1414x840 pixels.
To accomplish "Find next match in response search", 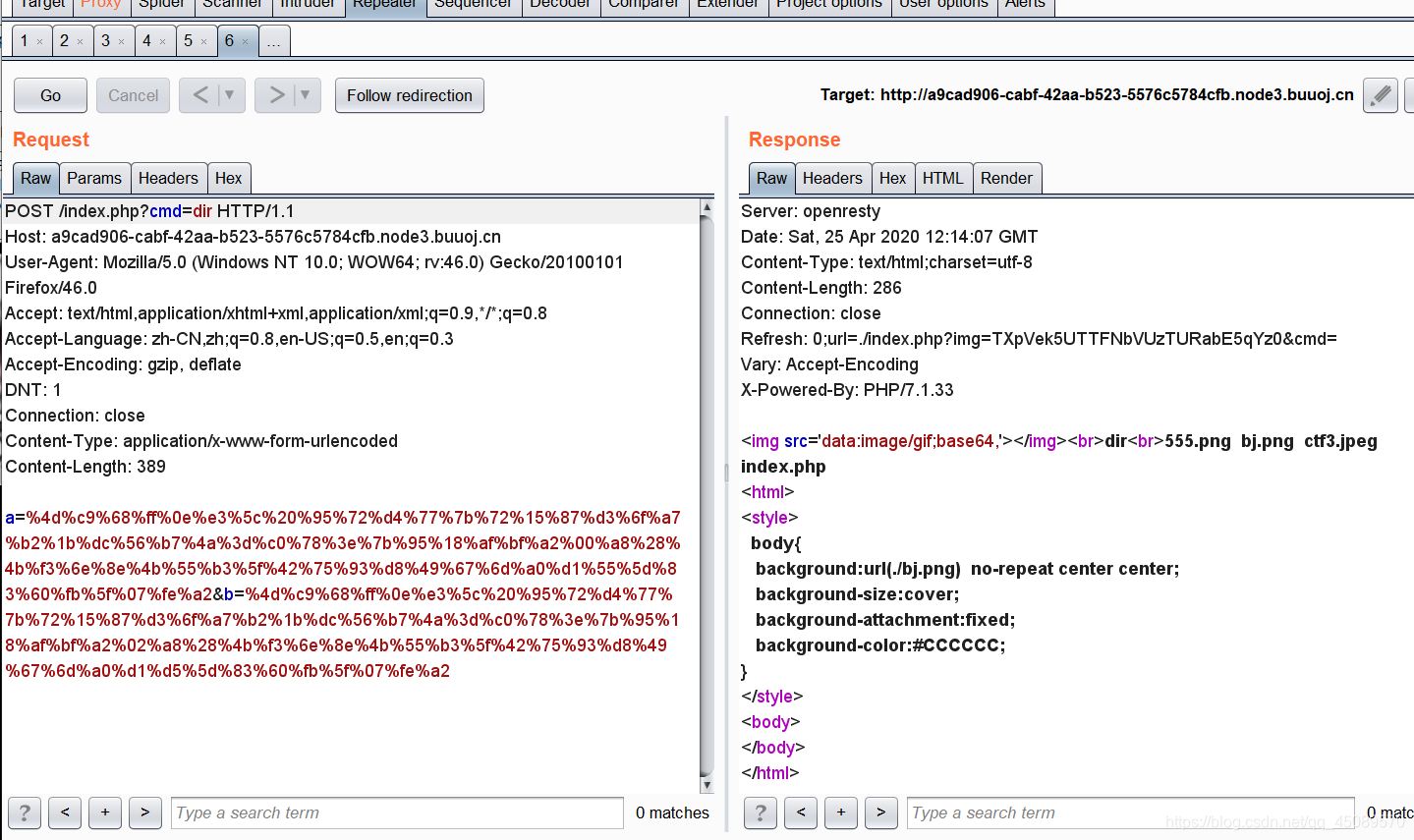I will tap(881, 812).
